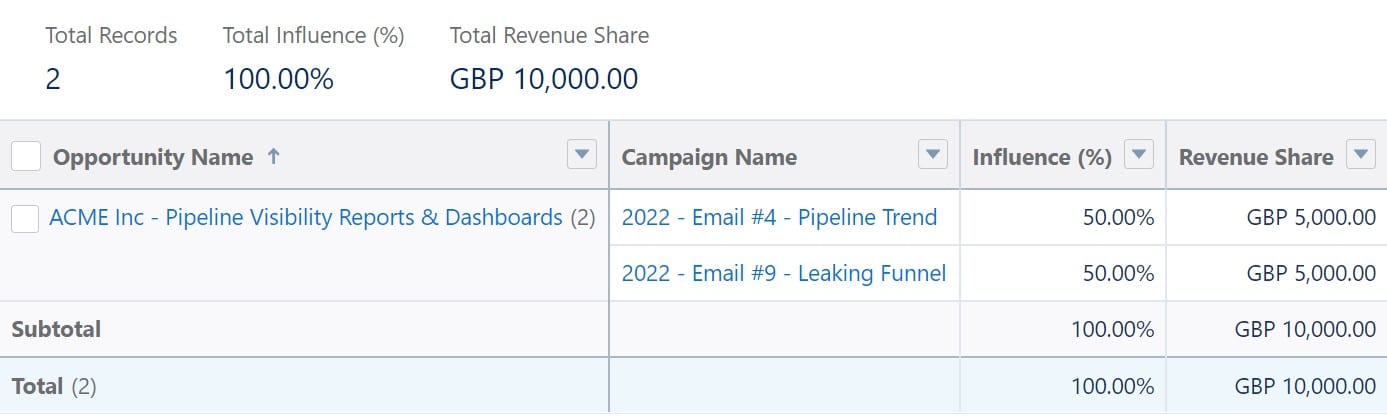The image size is (1387, 417).
Task: Click the Total Records summary value
Action: pyautogui.click(x=53, y=79)
